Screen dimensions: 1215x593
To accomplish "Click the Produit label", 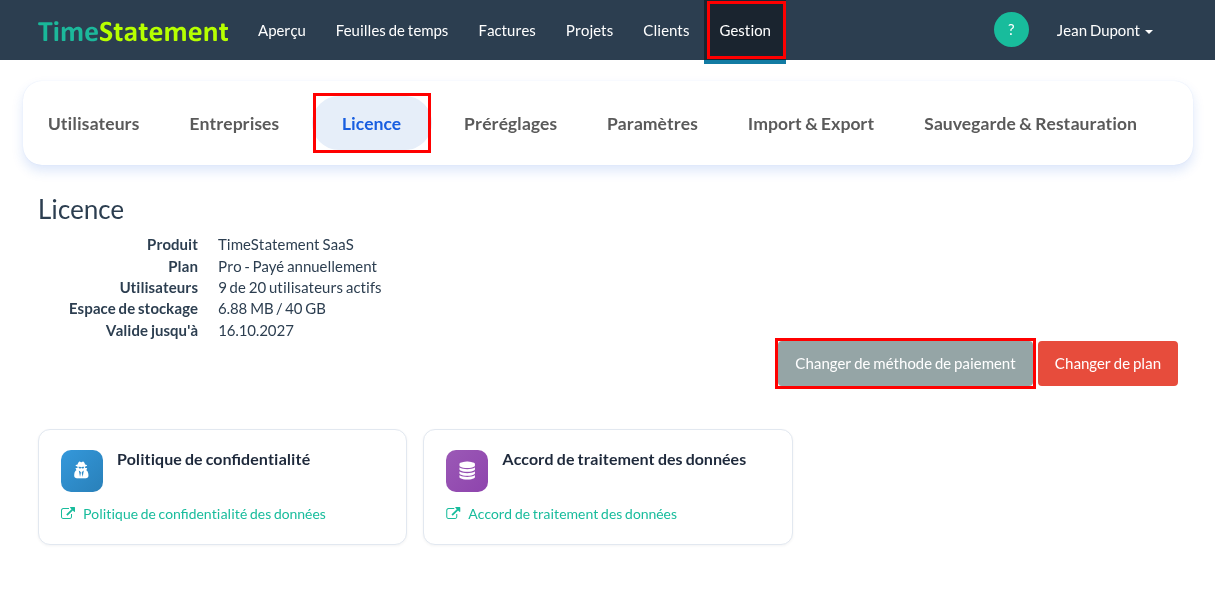I will pyautogui.click(x=172, y=245).
